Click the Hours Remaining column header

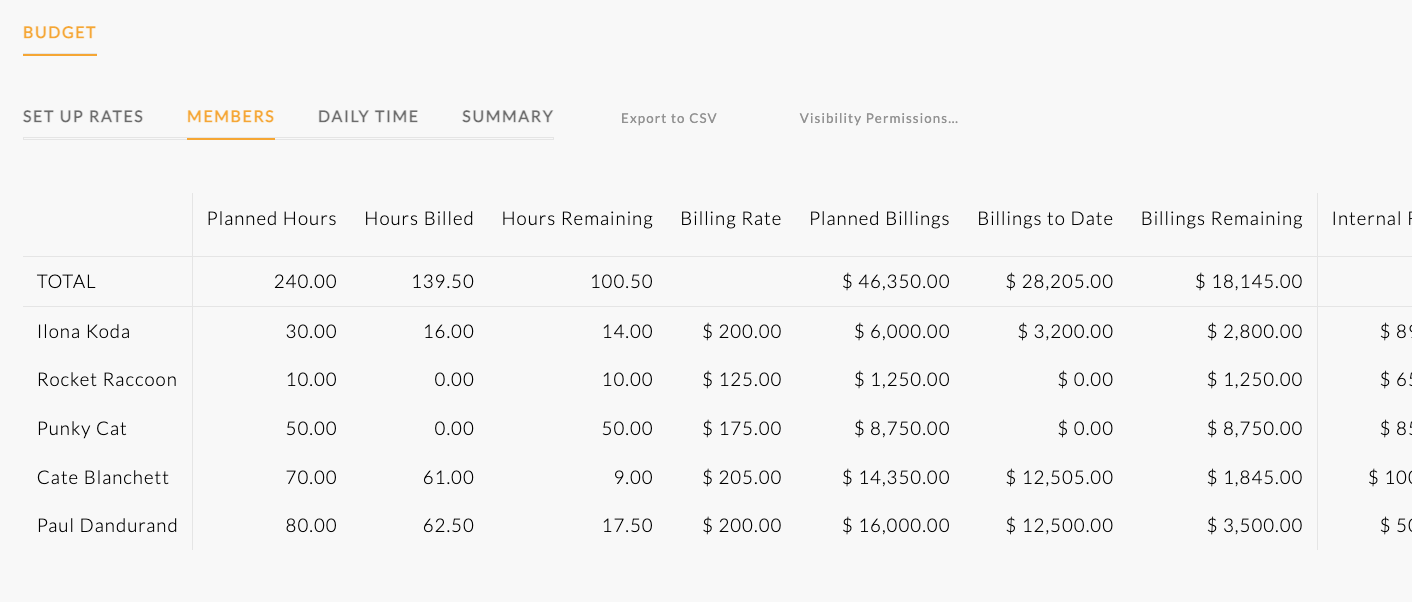coord(577,218)
